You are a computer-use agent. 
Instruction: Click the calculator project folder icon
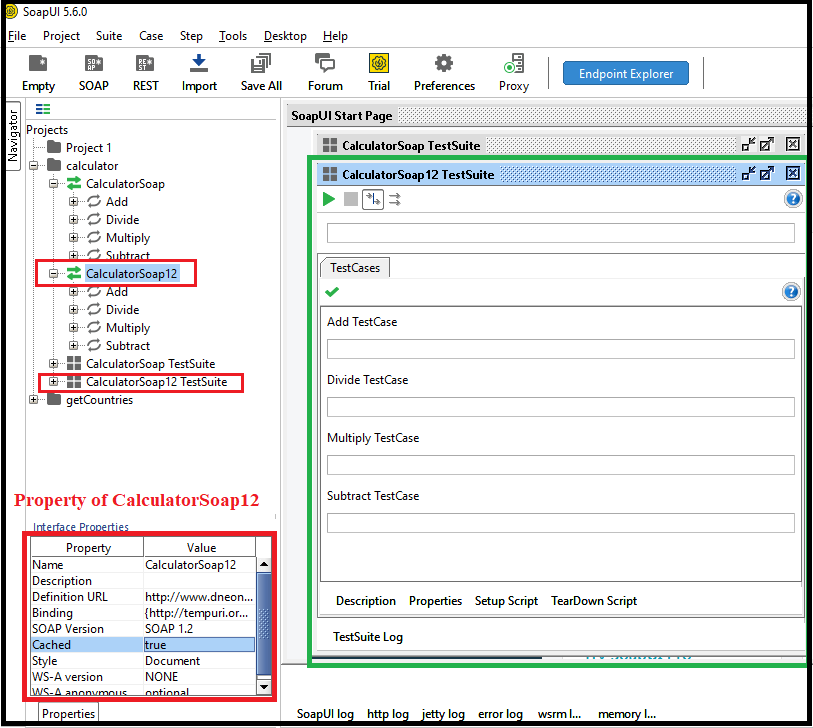click(54, 165)
